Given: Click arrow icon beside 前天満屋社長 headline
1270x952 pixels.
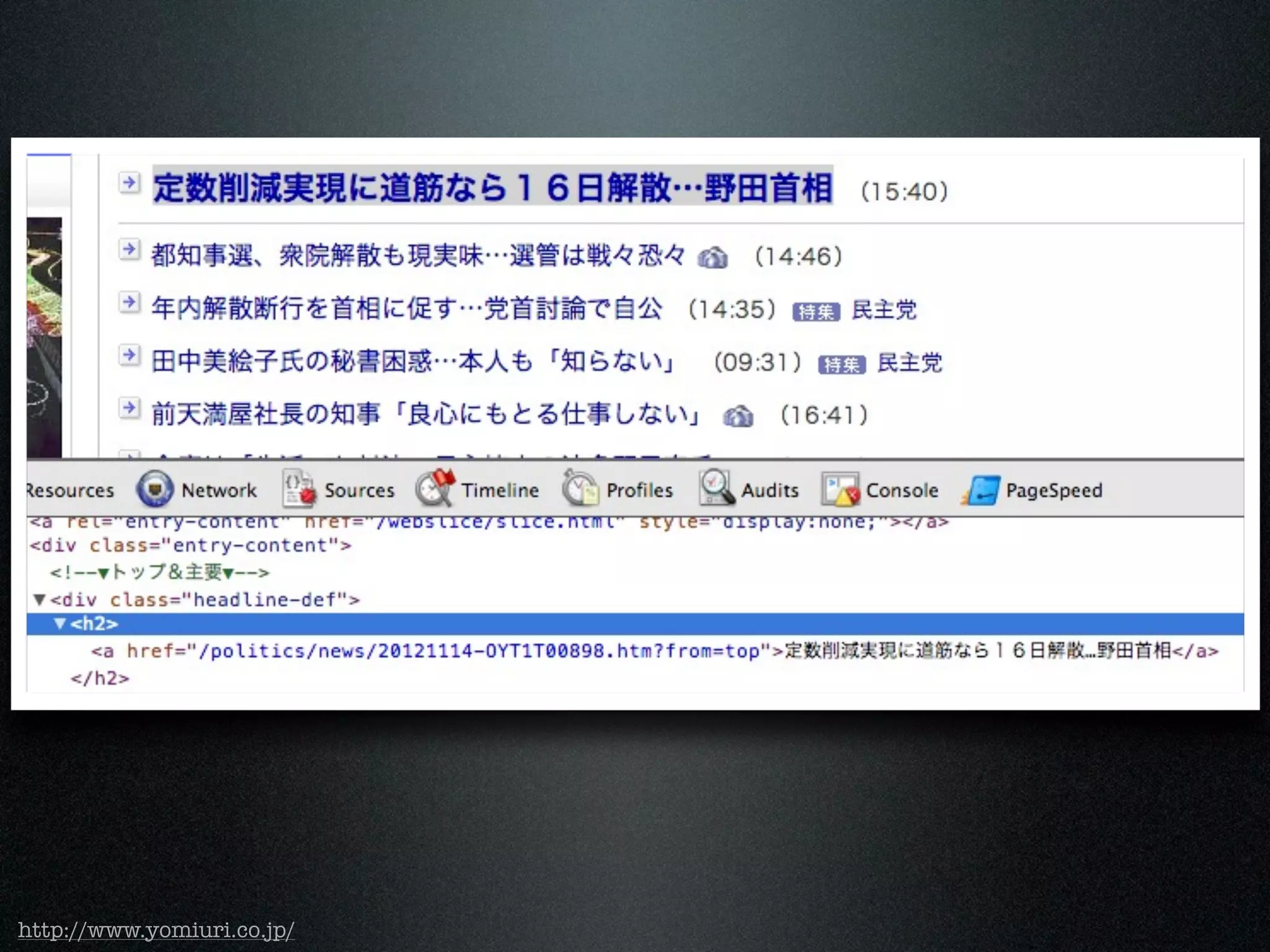Looking at the screenshot, I should point(129,408).
